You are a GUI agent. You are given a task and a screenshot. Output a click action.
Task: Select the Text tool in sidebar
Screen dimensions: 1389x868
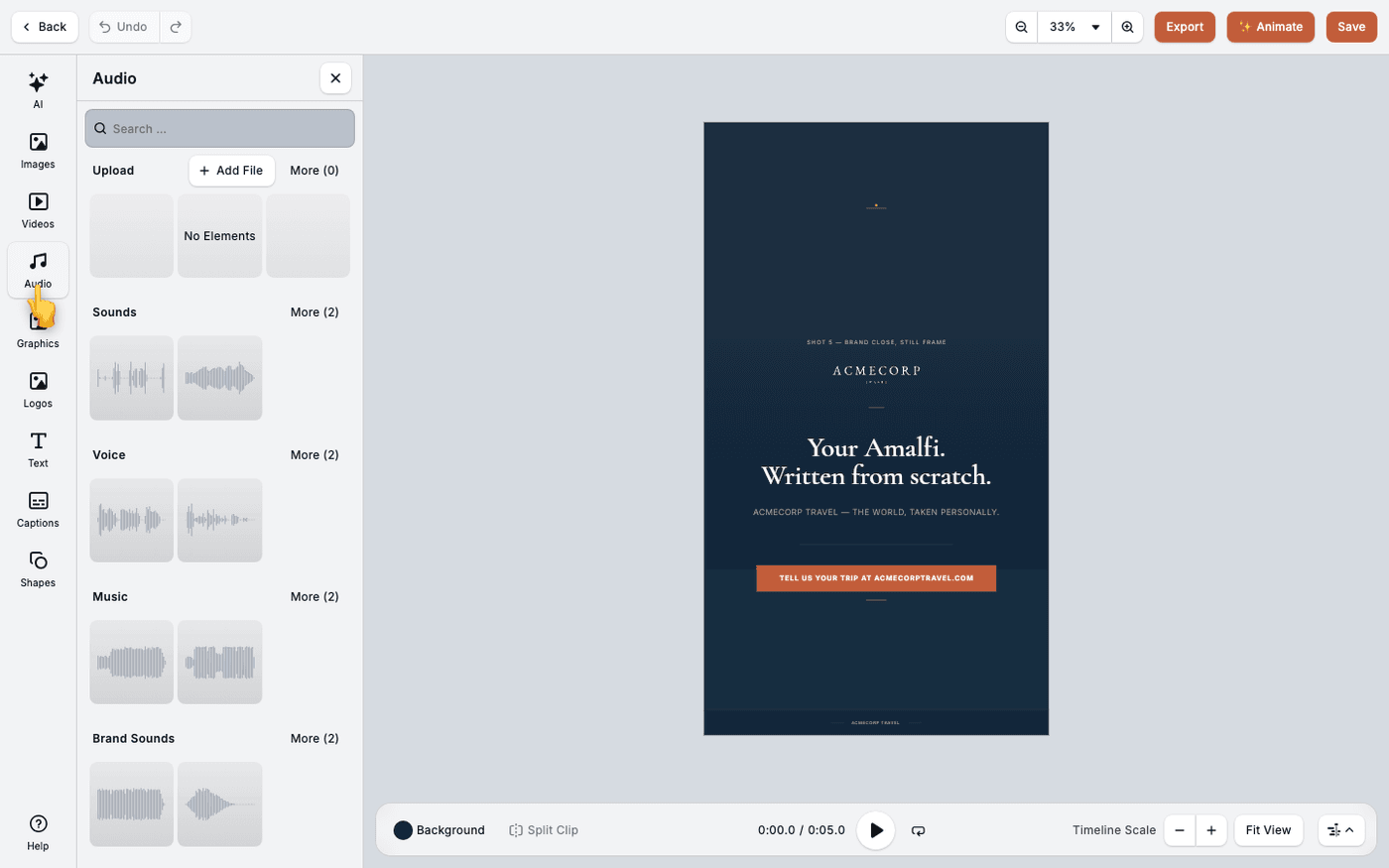(38, 448)
